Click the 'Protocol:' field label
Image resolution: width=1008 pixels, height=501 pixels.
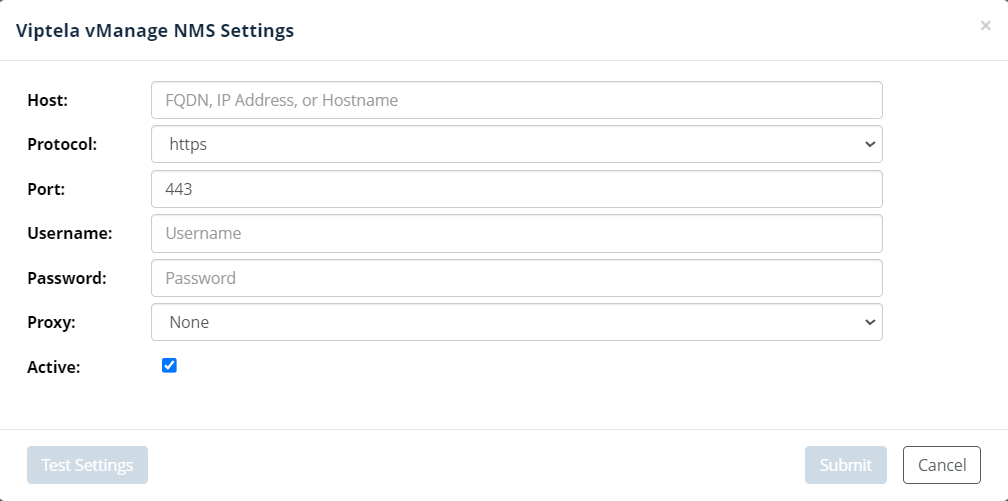point(62,144)
